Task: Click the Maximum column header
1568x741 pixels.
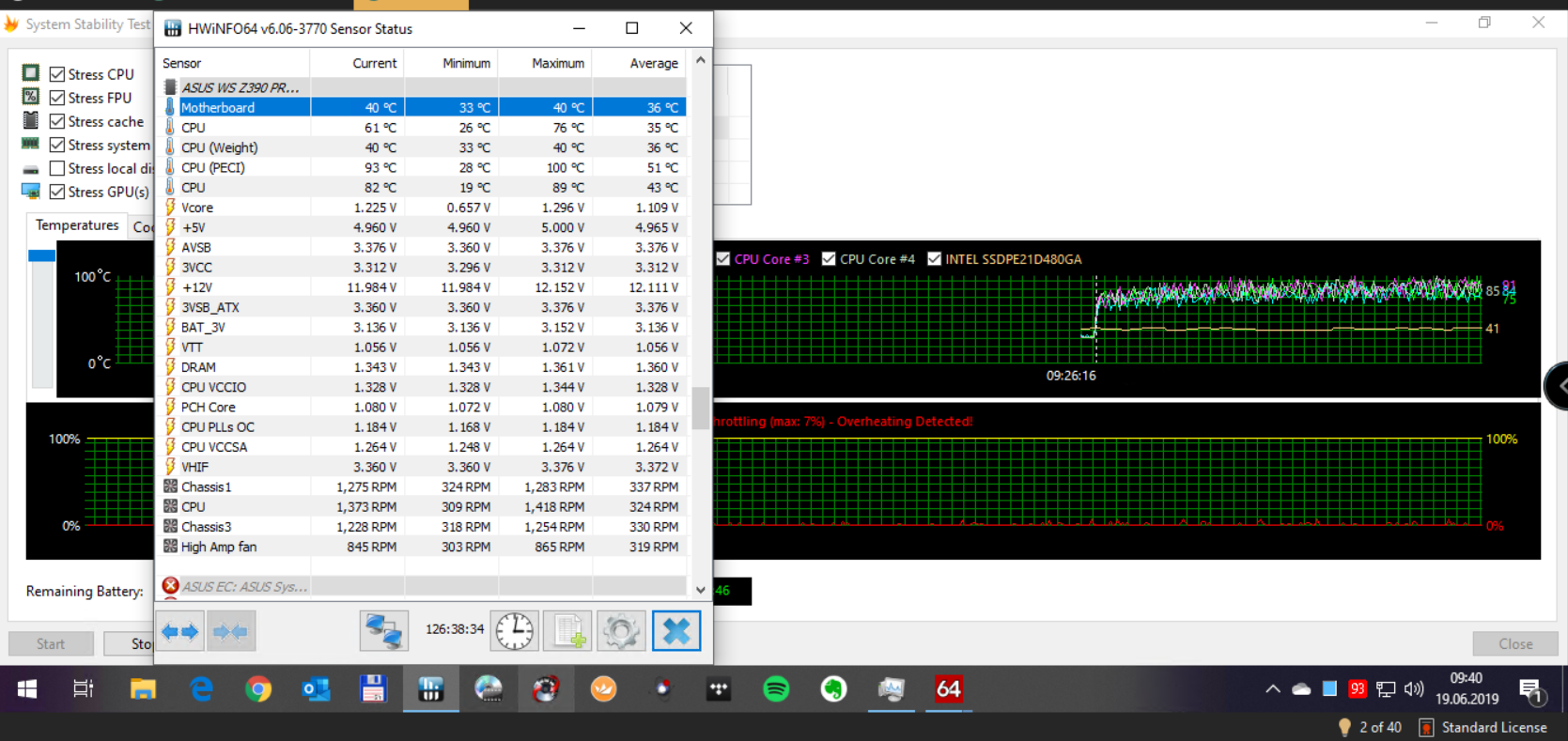Action: (x=545, y=63)
